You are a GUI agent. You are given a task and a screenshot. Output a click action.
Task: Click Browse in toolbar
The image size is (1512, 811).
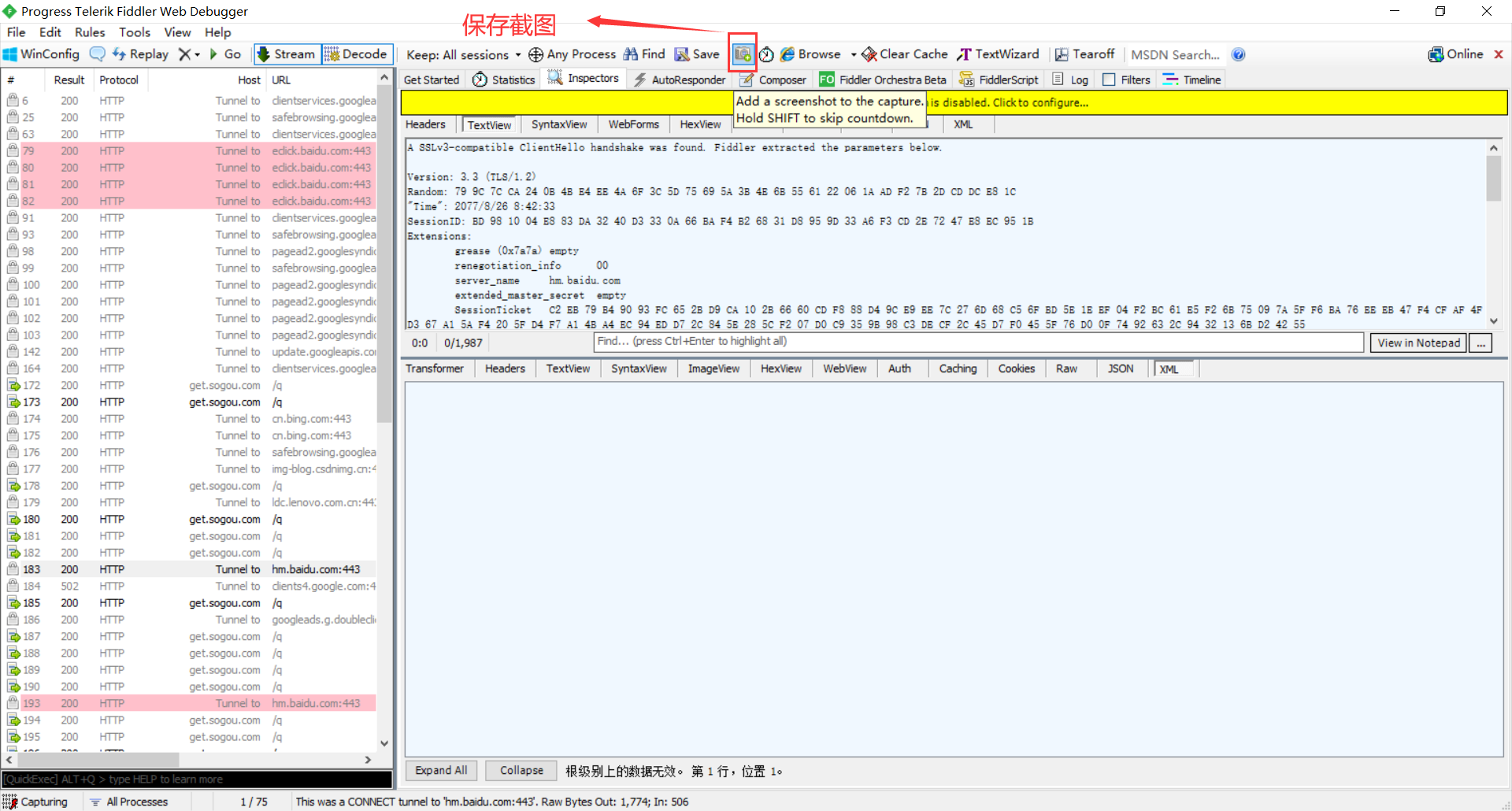tap(810, 54)
